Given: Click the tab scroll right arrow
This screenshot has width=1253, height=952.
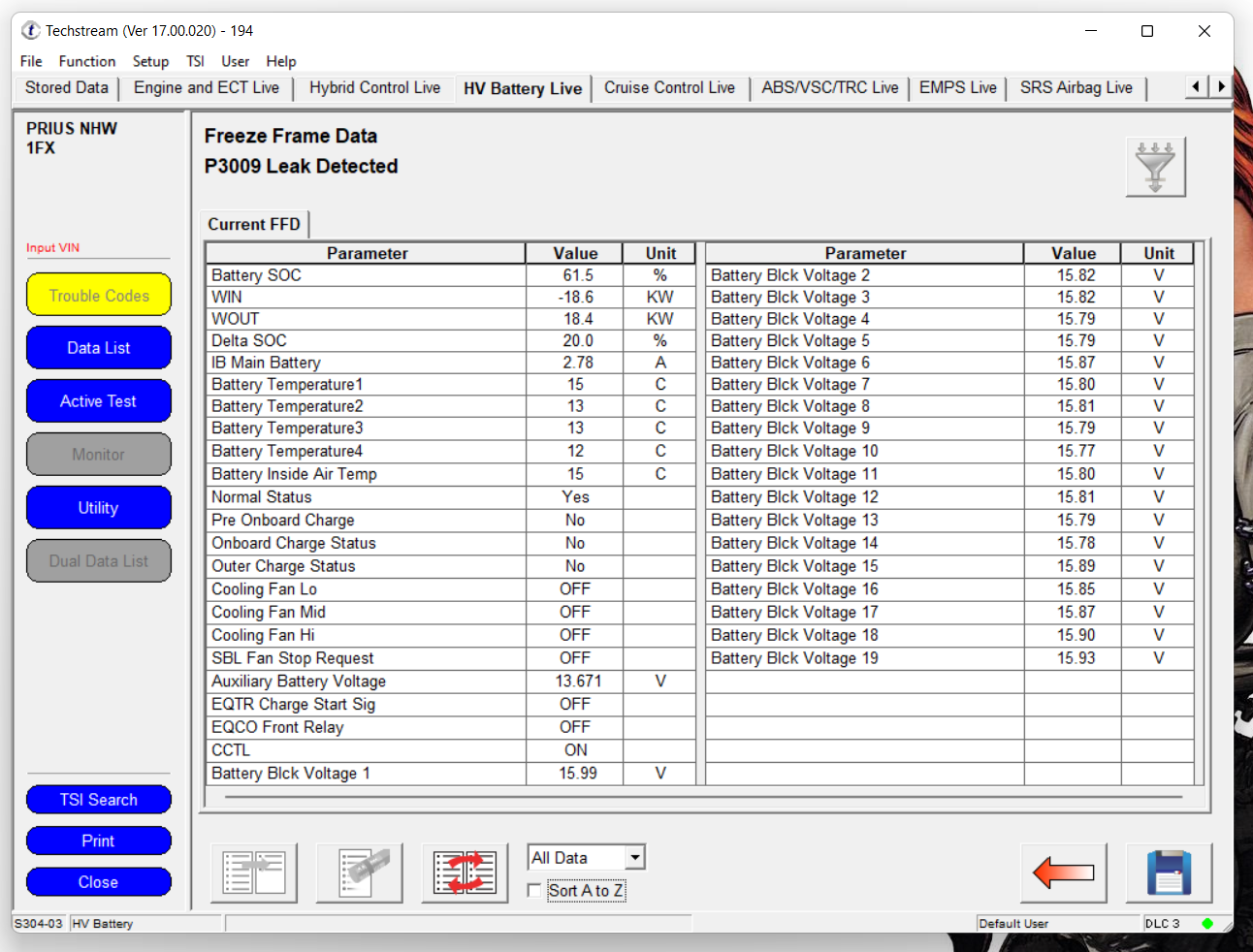Looking at the screenshot, I should [x=1220, y=86].
